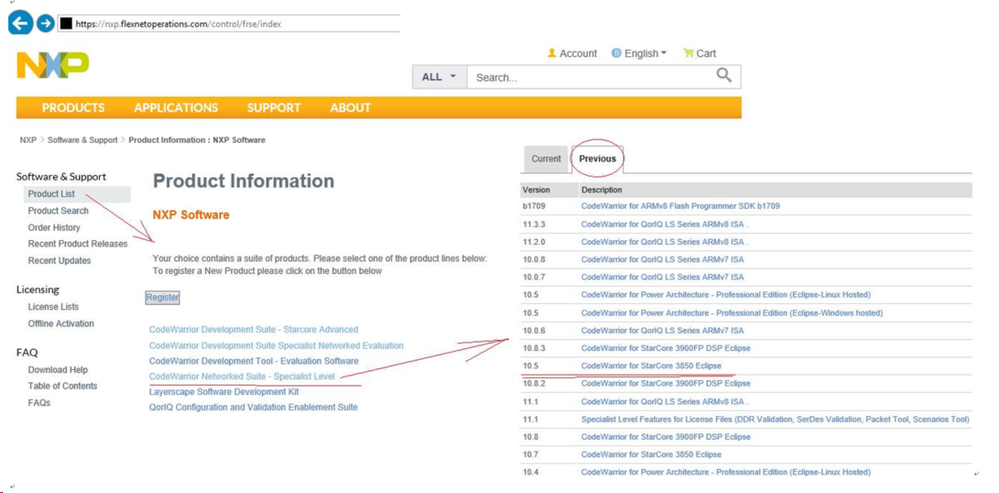Open QorIQ Configuration and Validation Enablement Suite
This screenshot has width=999, height=493.
[x=254, y=406]
